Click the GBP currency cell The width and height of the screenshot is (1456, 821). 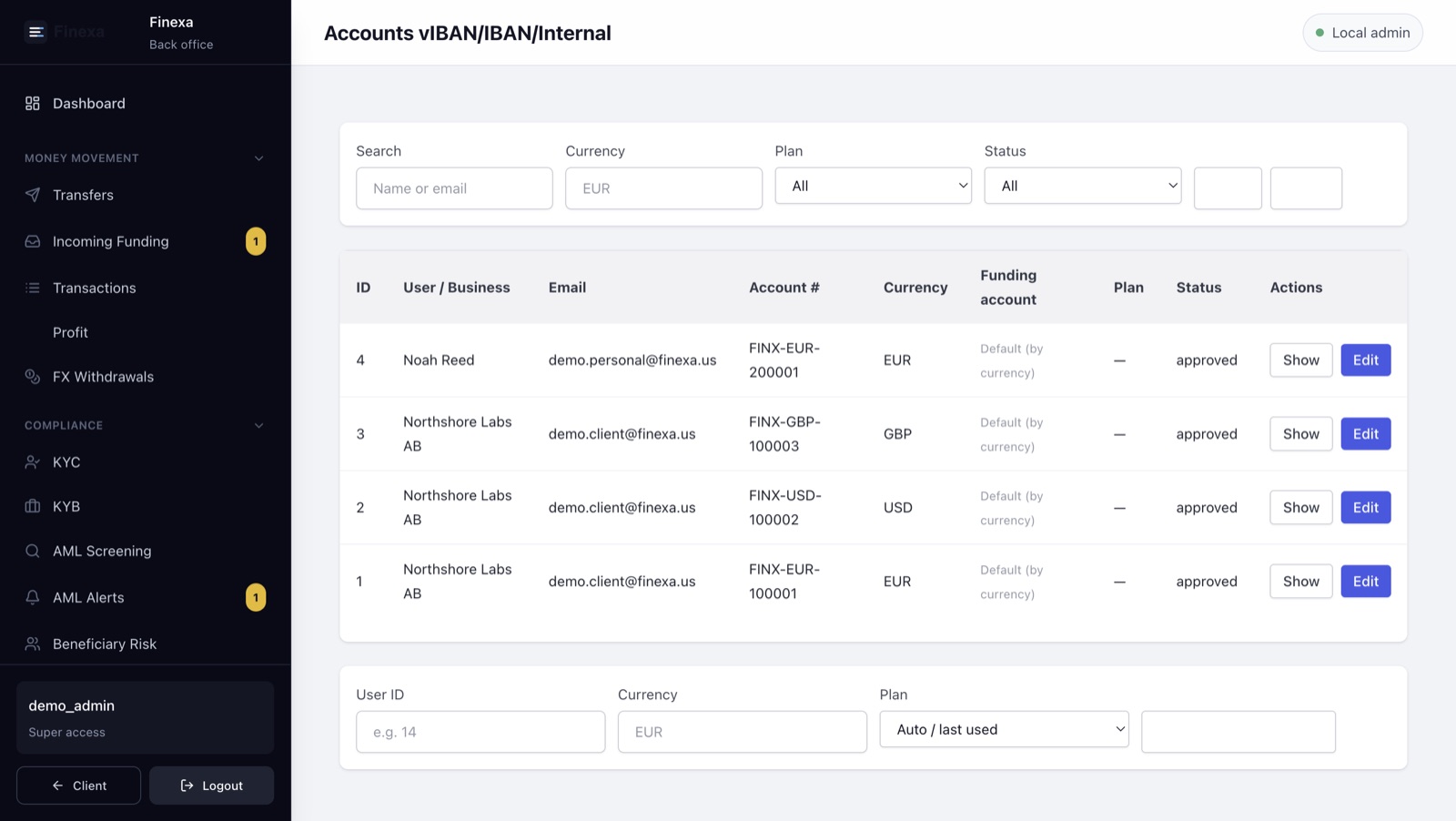[897, 434]
